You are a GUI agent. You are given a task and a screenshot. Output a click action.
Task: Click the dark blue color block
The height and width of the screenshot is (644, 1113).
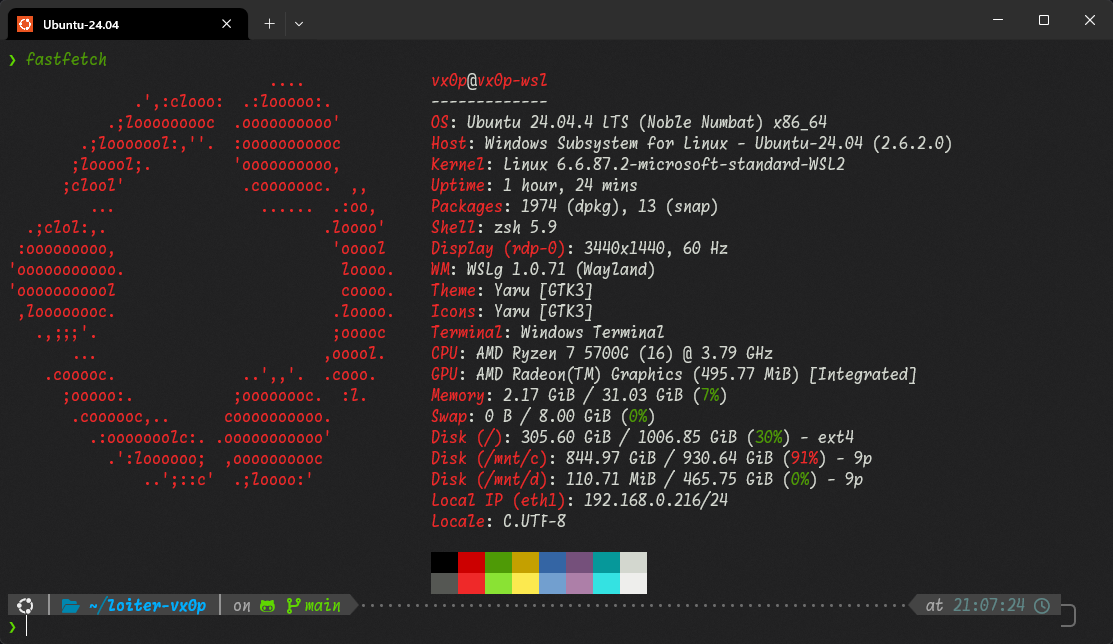[x=552, y=562]
